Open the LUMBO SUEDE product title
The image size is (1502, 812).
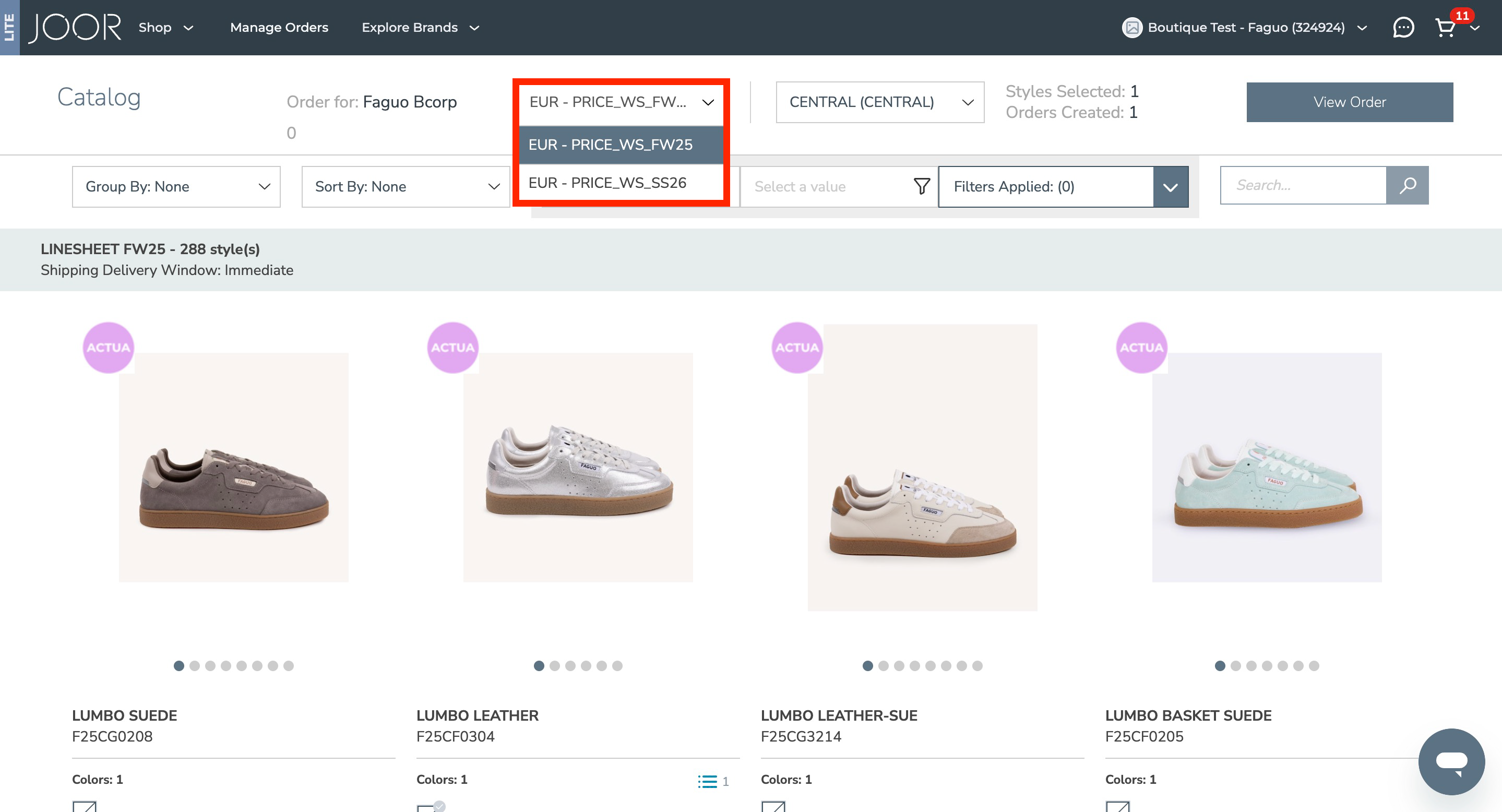pos(124,715)
